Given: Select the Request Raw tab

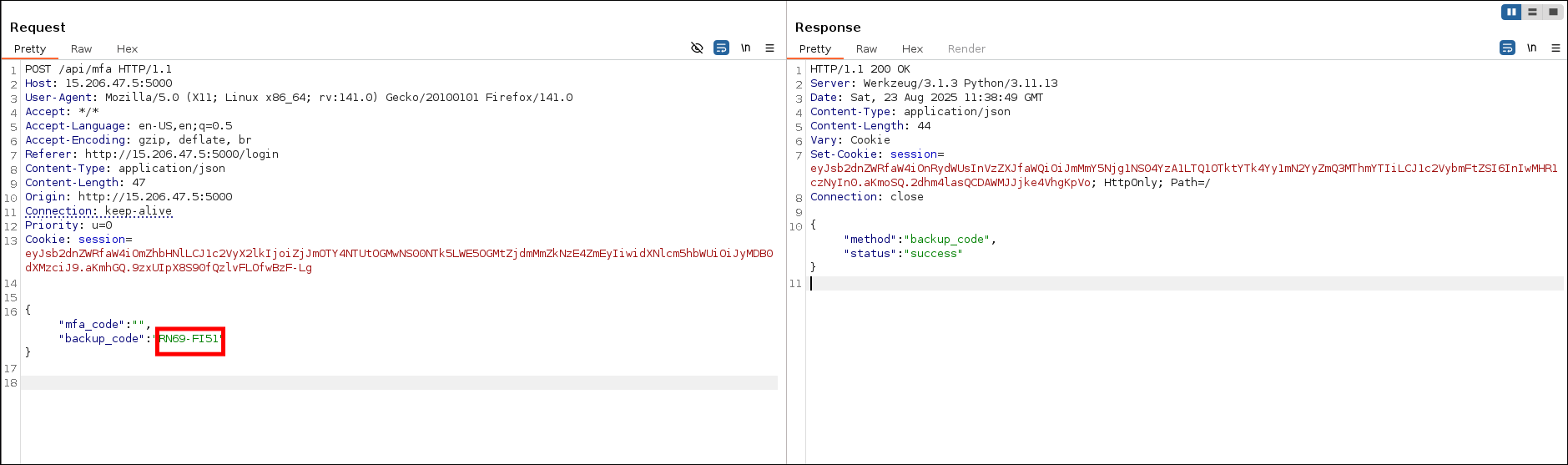Looking at the screenshot, I should pyautogui.click(x=81, y=49).
